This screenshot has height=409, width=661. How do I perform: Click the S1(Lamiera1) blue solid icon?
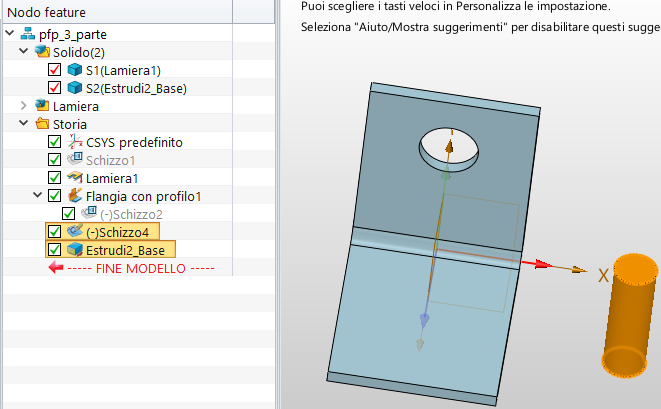pyautogui.click(x=75, y=70)
